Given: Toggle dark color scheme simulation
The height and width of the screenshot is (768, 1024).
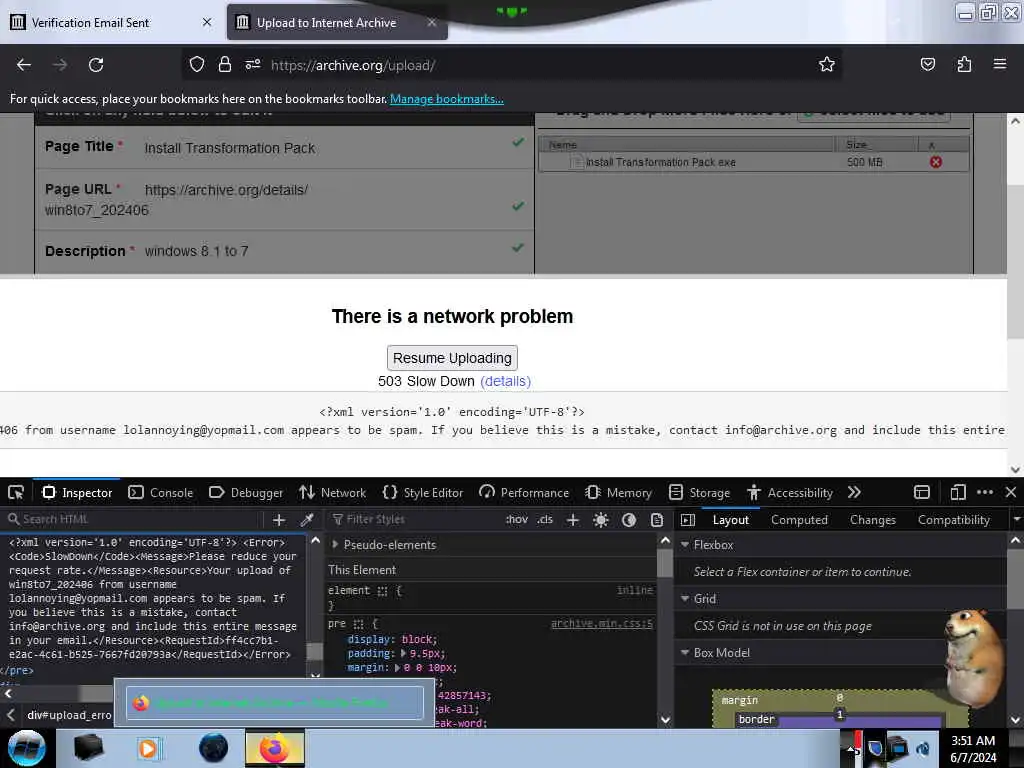Looking at the screenshot, I should click(x=629, y=520).
